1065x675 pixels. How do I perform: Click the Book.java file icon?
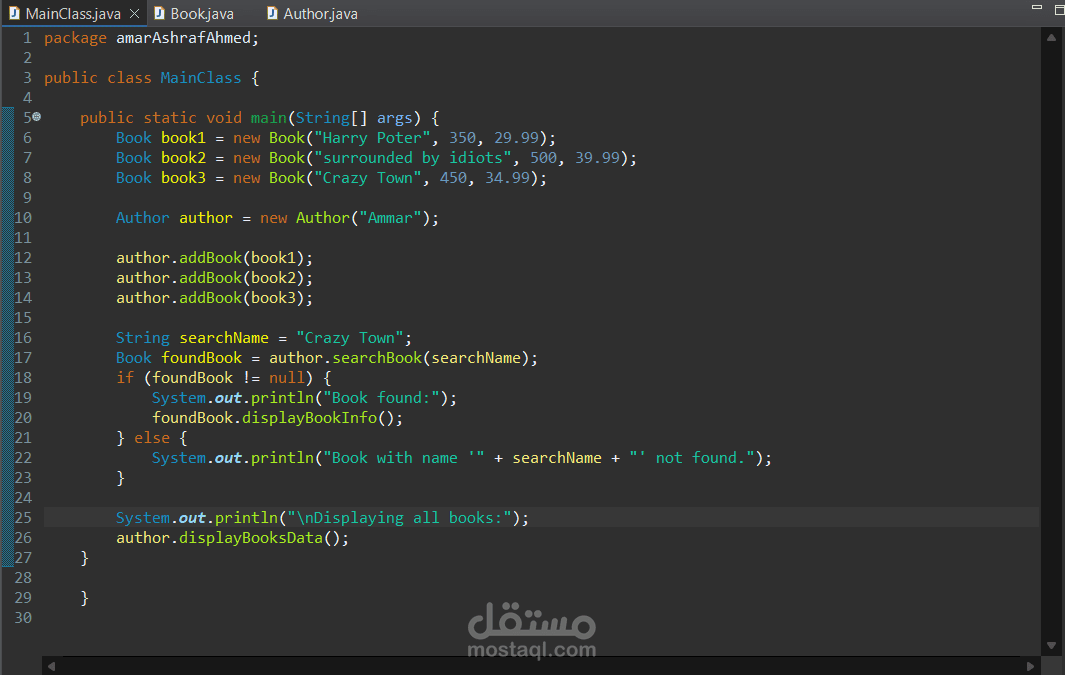click(x=160, y=14)
